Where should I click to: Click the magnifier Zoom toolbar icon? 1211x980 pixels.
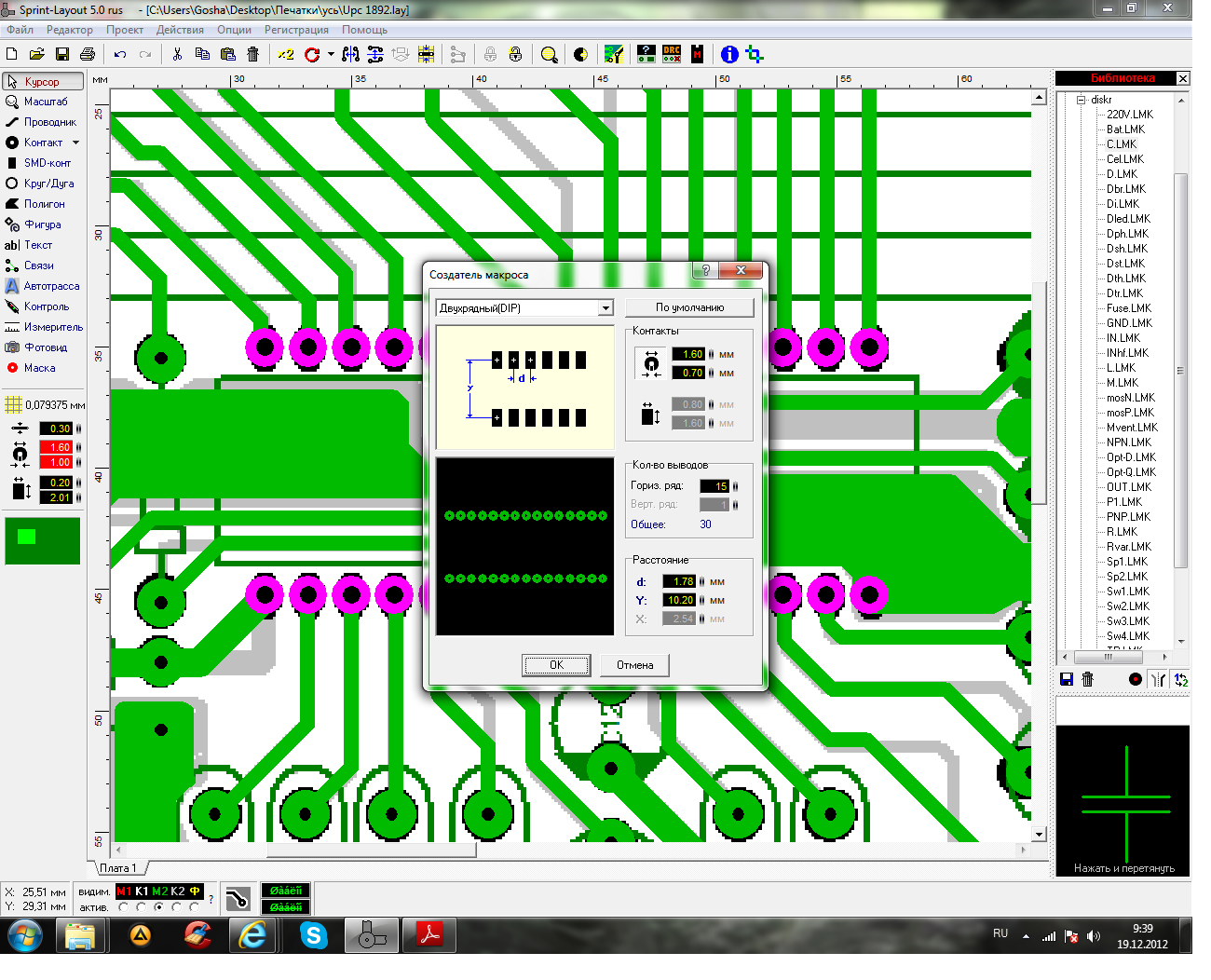(550, 55)
